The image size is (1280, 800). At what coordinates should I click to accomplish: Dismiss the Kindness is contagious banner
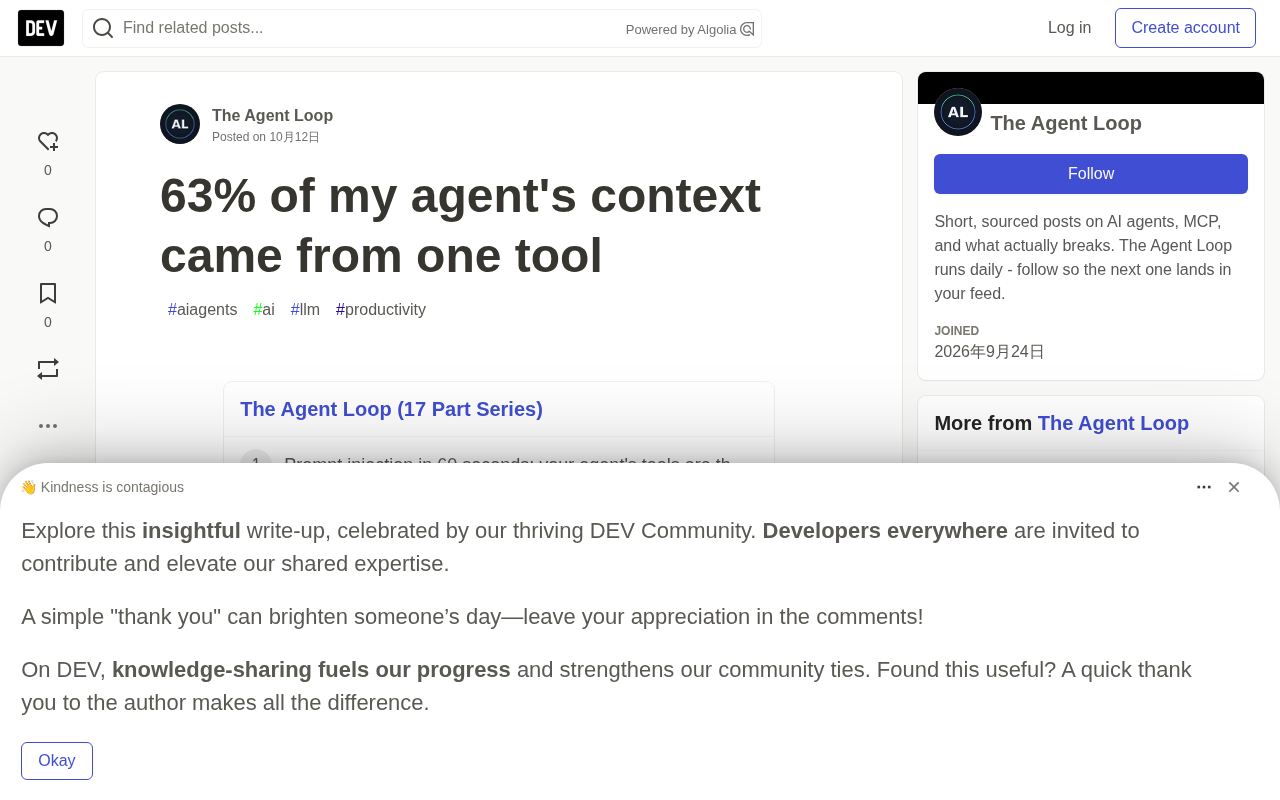click(x=1234, y=487)
